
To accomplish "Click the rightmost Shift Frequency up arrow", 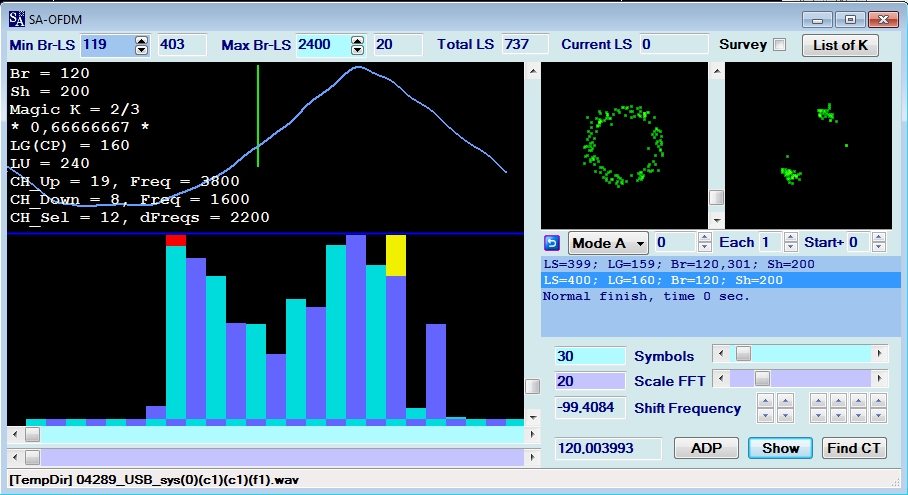I will point(878,401).
